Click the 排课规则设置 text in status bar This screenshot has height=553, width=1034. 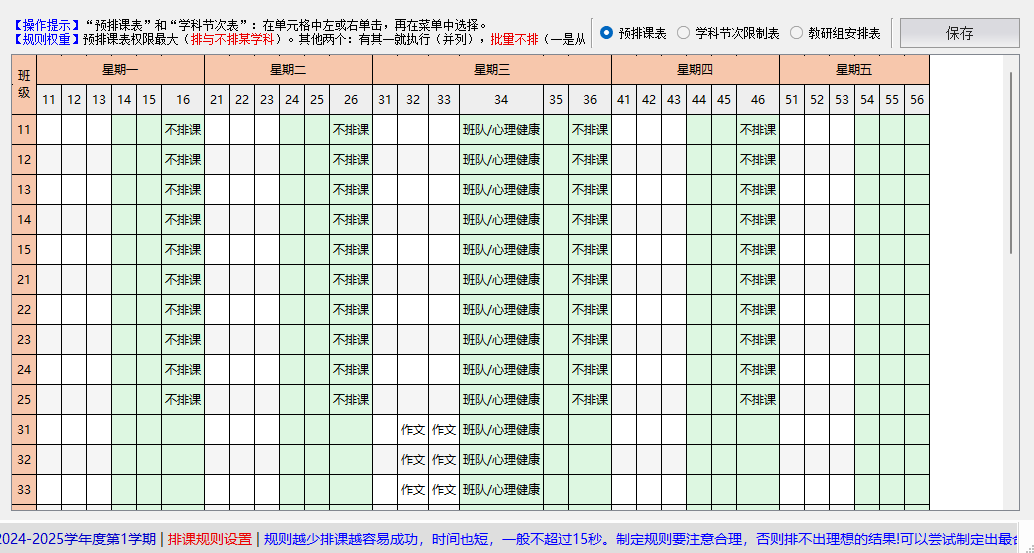coord(210,539)
